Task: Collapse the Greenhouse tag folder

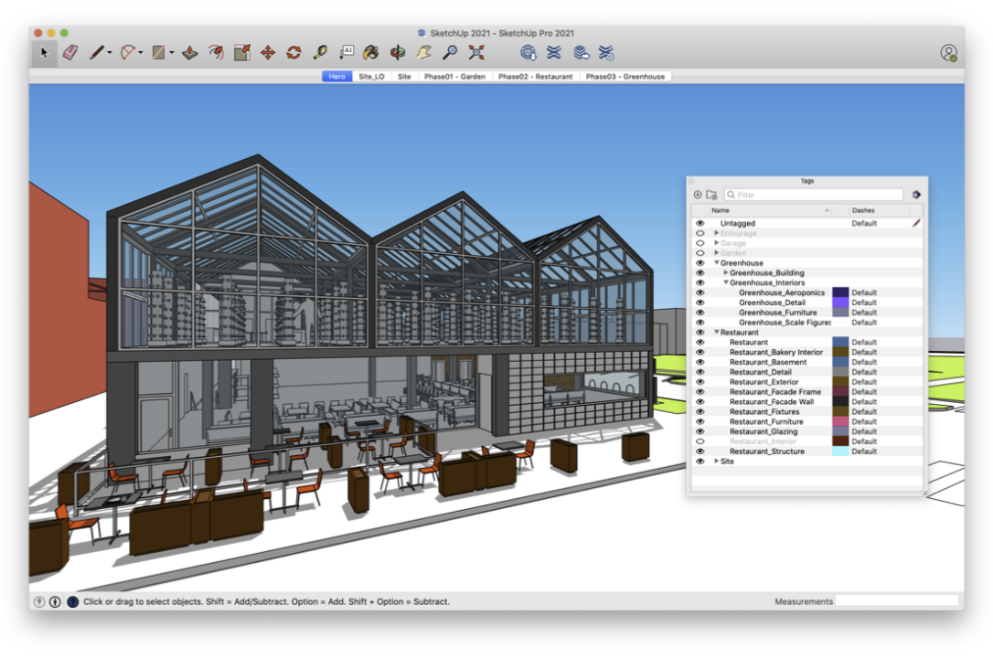Action: pos(717,263)
